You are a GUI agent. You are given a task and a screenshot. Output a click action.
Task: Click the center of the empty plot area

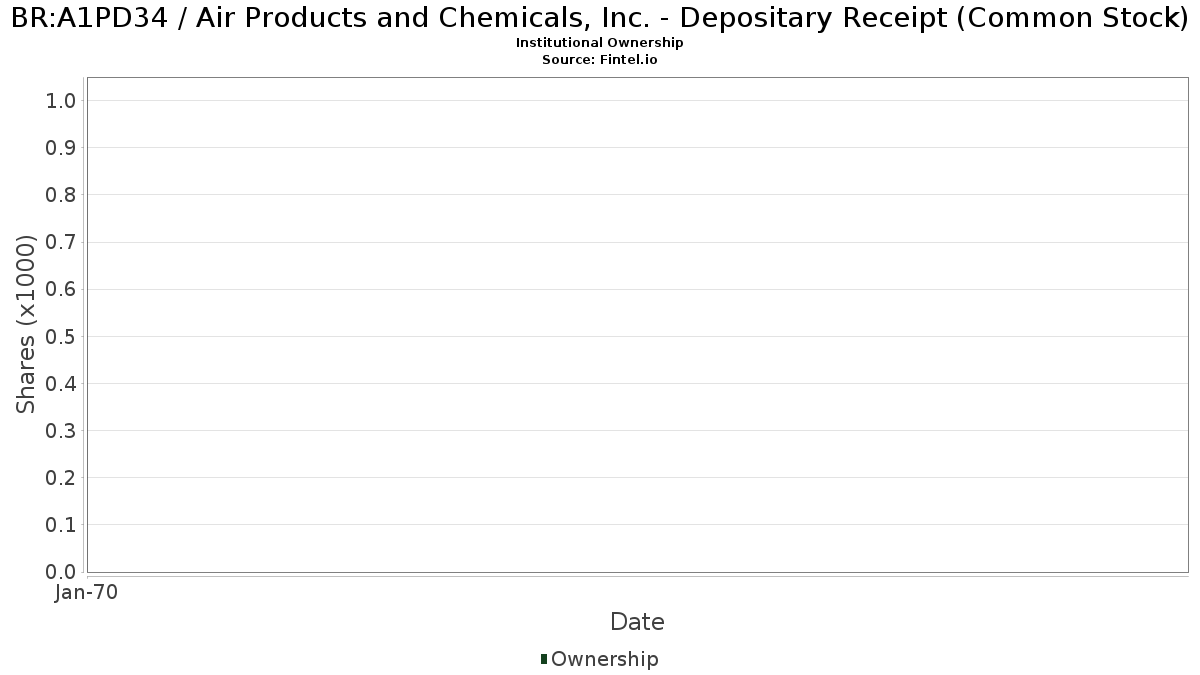pyautogui.click(x=637, y=324)
